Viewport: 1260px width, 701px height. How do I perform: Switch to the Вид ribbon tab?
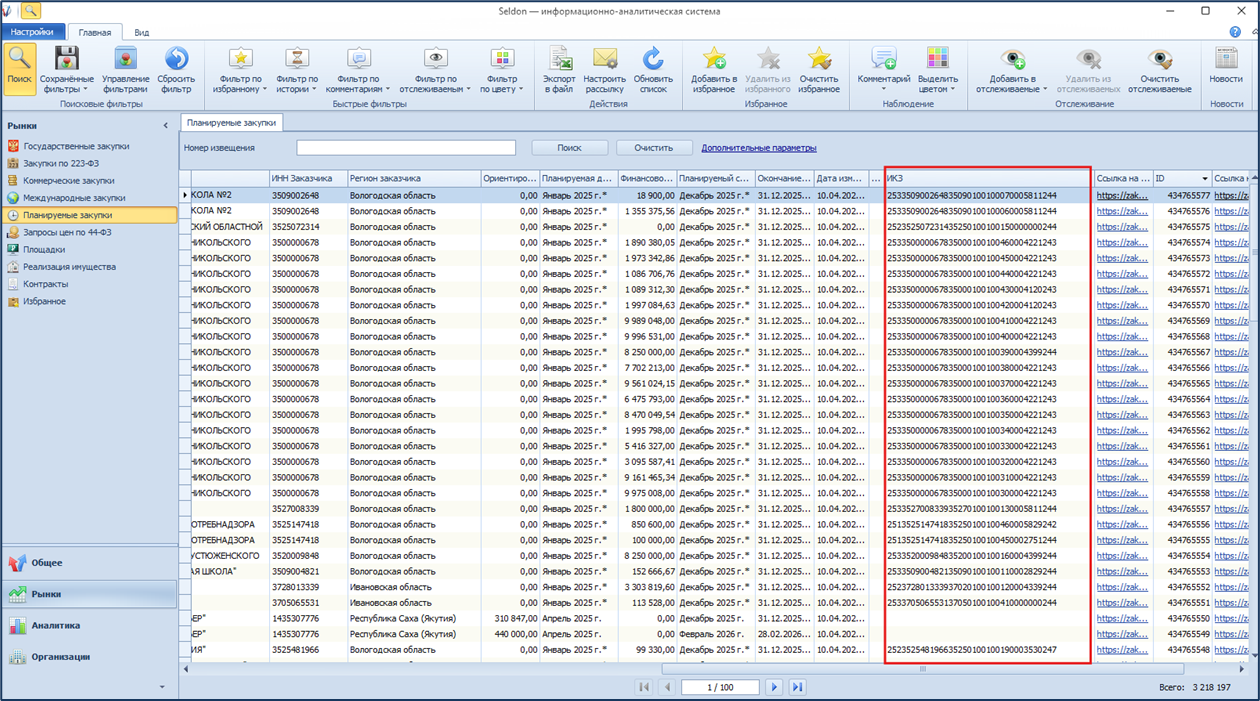(x=142, y=32)
